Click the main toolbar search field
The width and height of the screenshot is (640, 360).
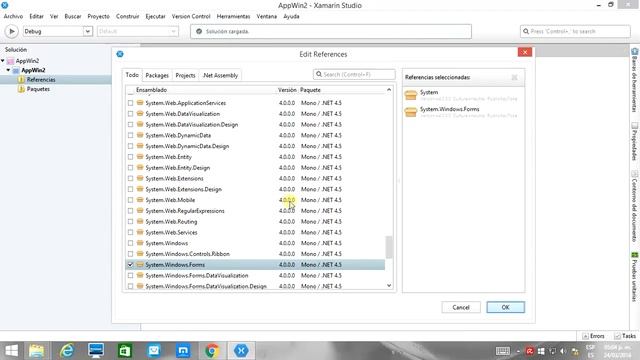click(x=575, y=31)
